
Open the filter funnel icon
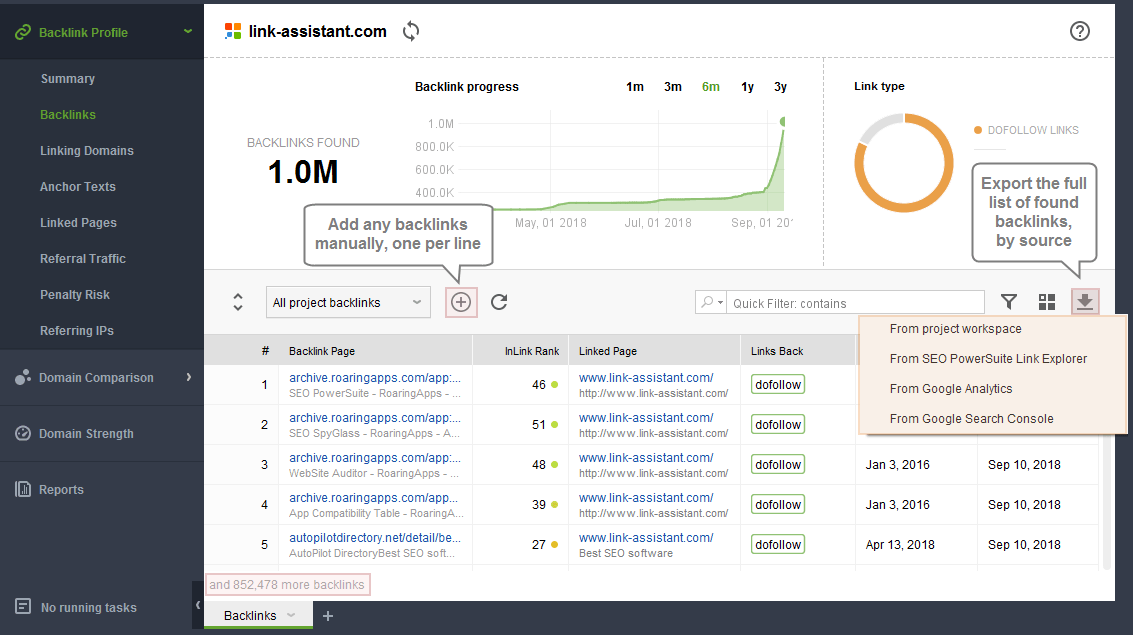click(x=1009, y=302)
